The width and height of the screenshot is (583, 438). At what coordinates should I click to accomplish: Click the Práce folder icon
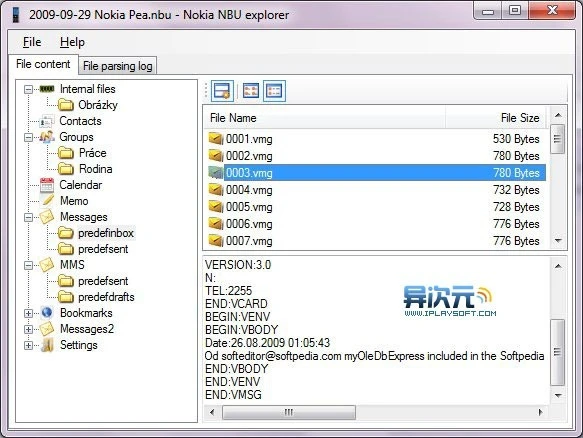[66, 153]
